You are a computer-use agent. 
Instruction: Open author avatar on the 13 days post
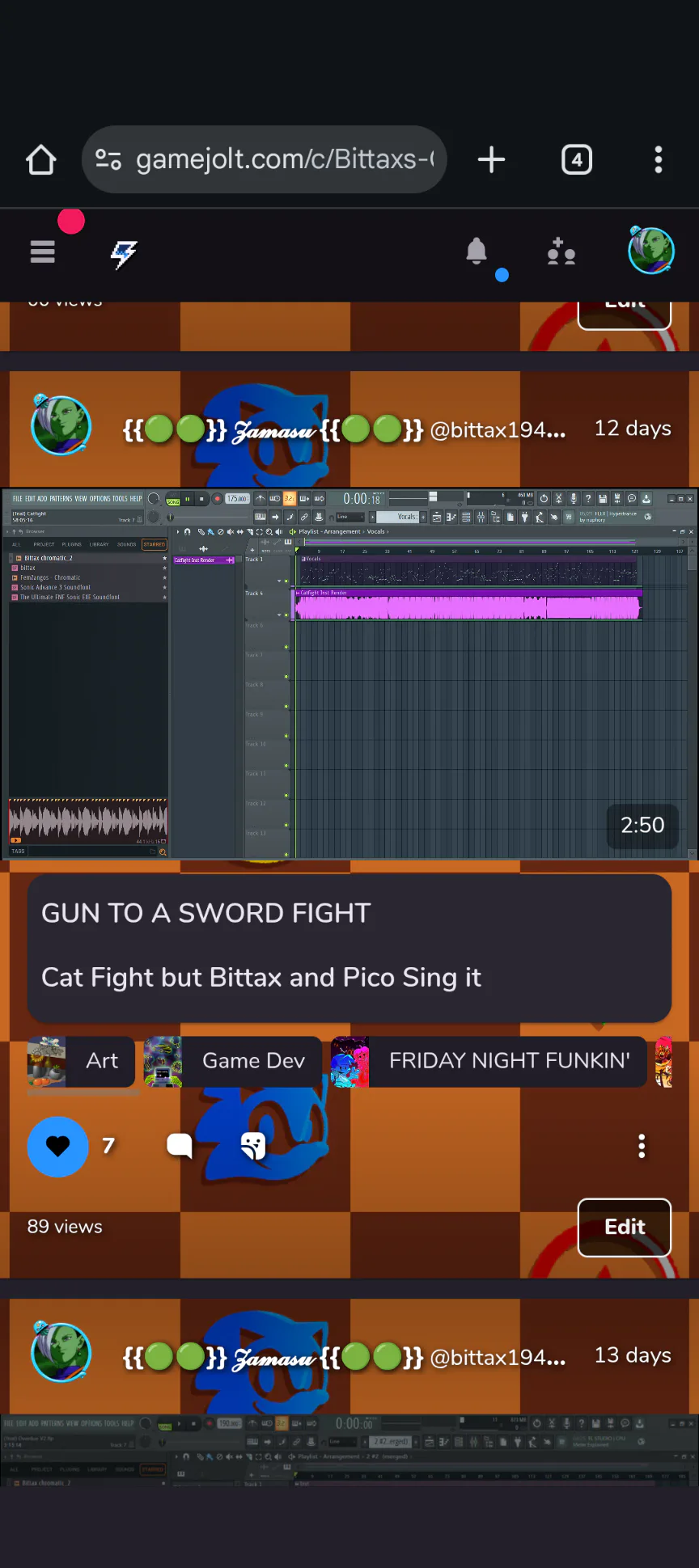point(61,1353)
